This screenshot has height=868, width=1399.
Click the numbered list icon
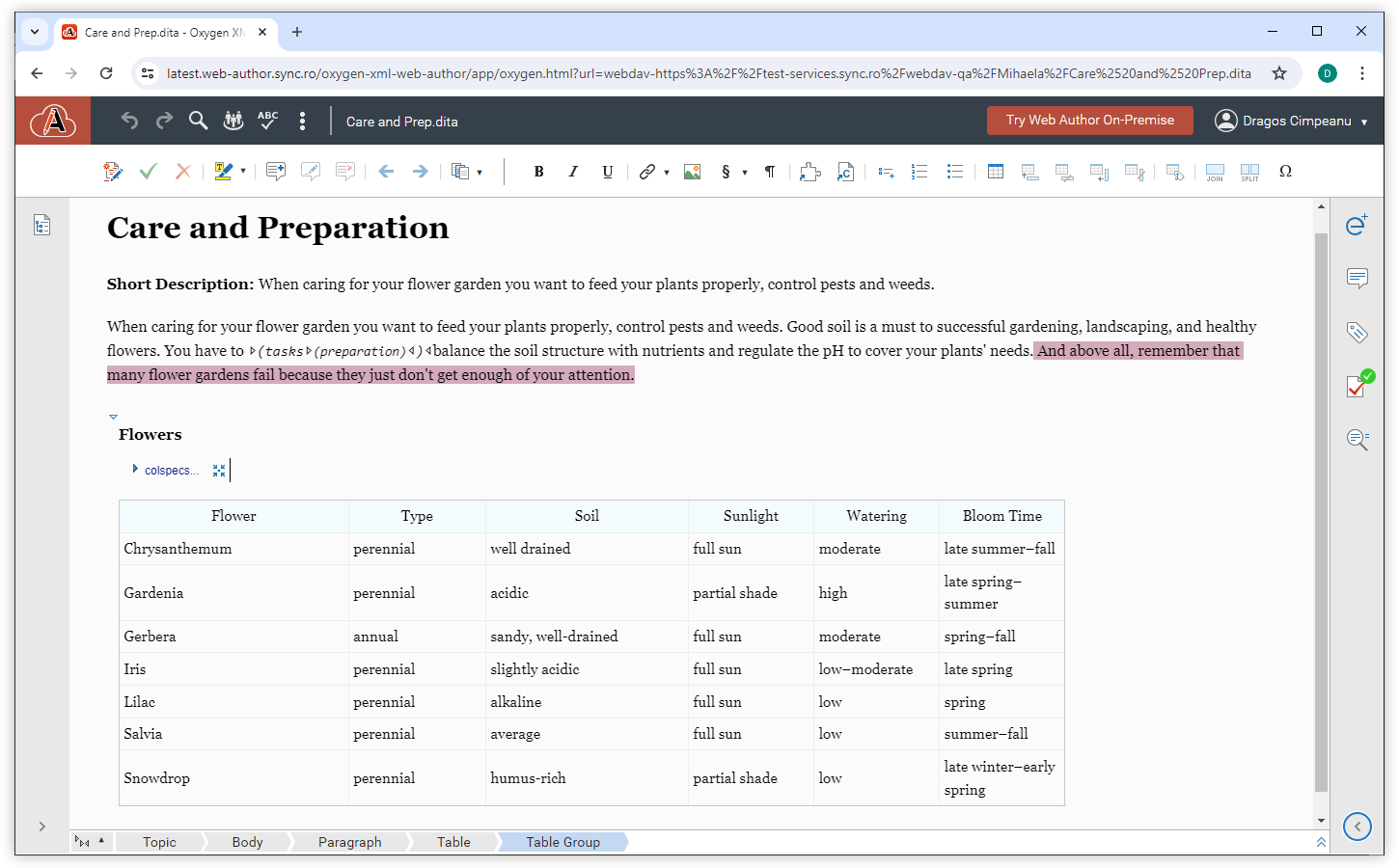click(919, 172)
